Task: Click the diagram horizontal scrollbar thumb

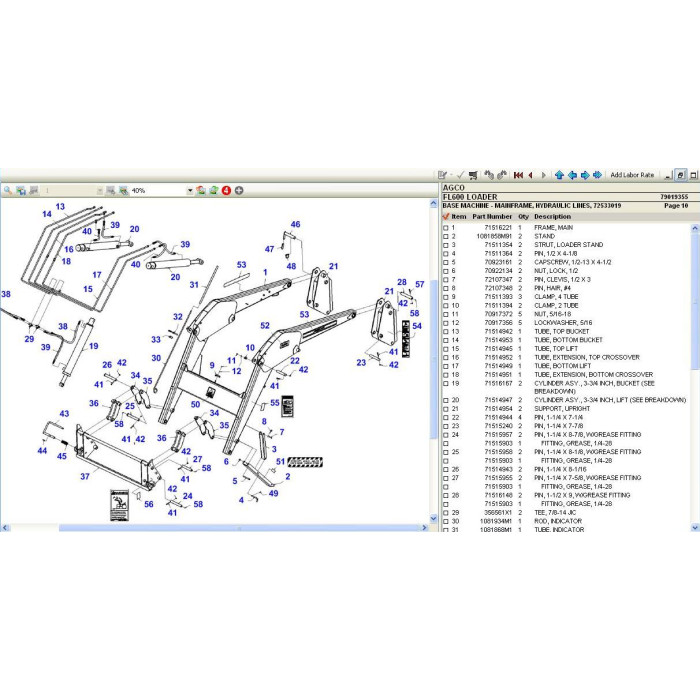Action: coord(238,528)
